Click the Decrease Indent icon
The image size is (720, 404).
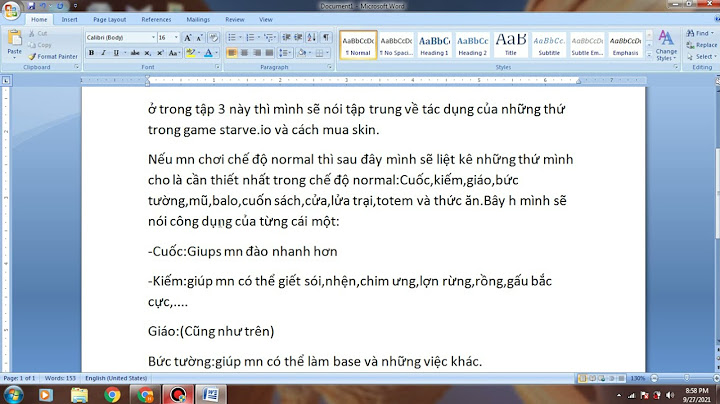[286, 38]
